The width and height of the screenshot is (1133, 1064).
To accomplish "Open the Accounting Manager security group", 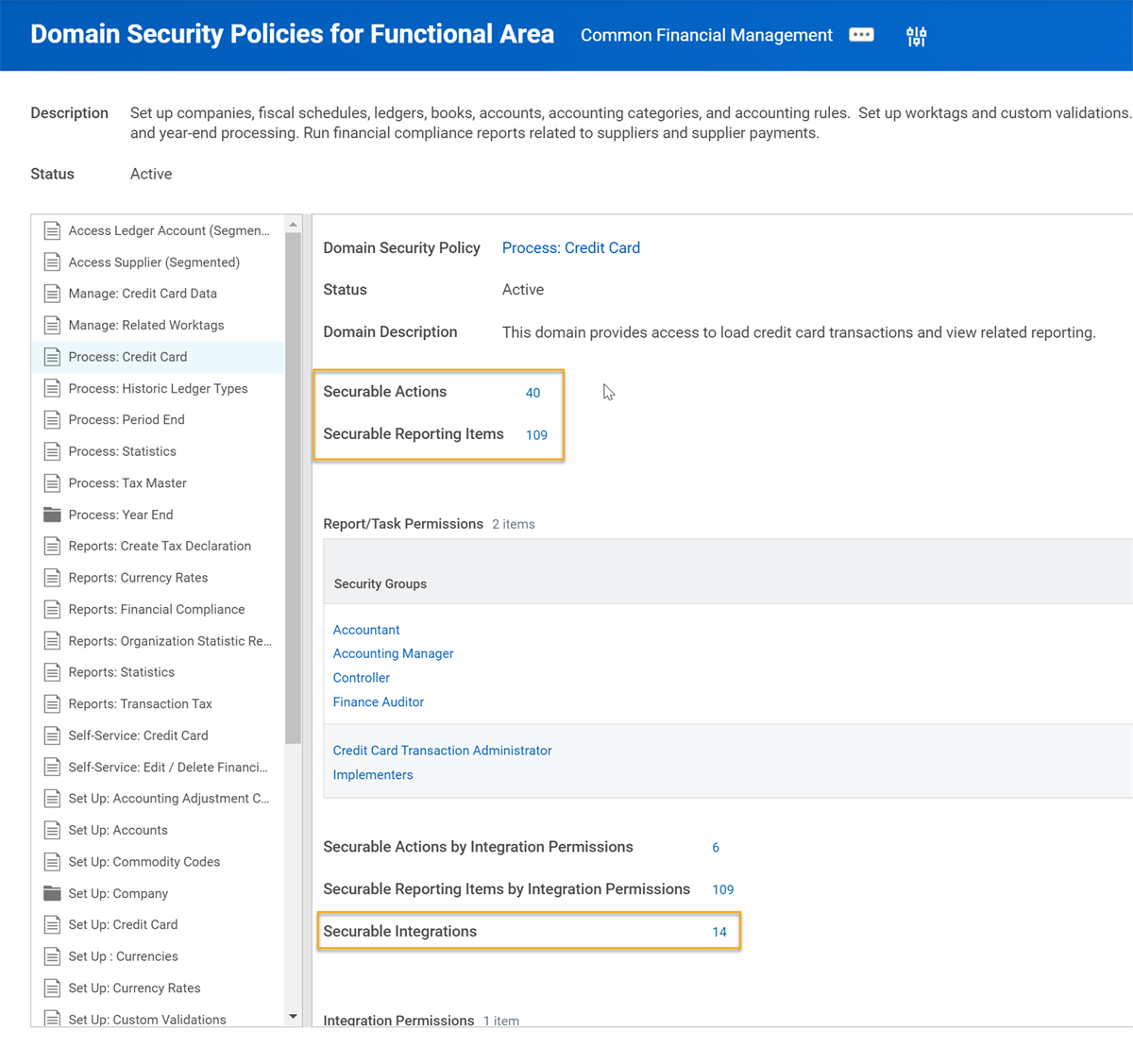I will tap(393, 653).
